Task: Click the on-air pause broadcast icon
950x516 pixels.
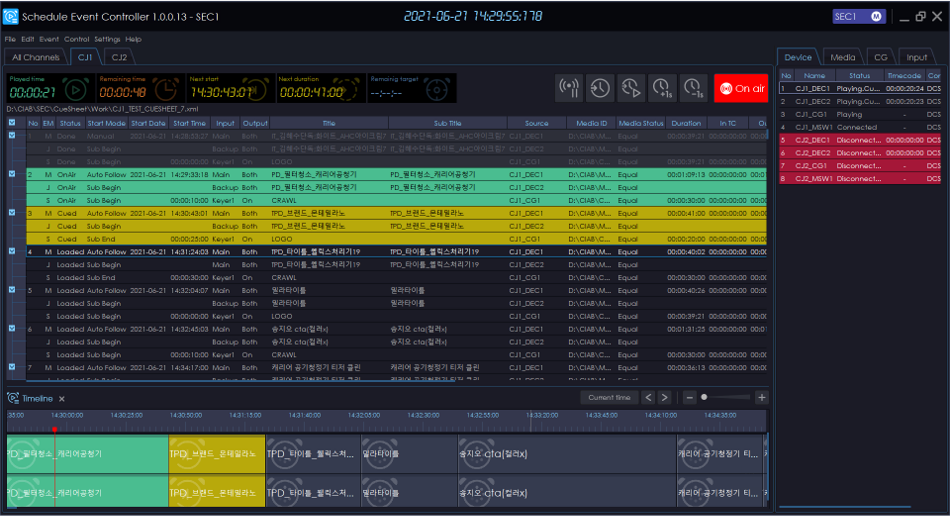Action: click(569, 88)
